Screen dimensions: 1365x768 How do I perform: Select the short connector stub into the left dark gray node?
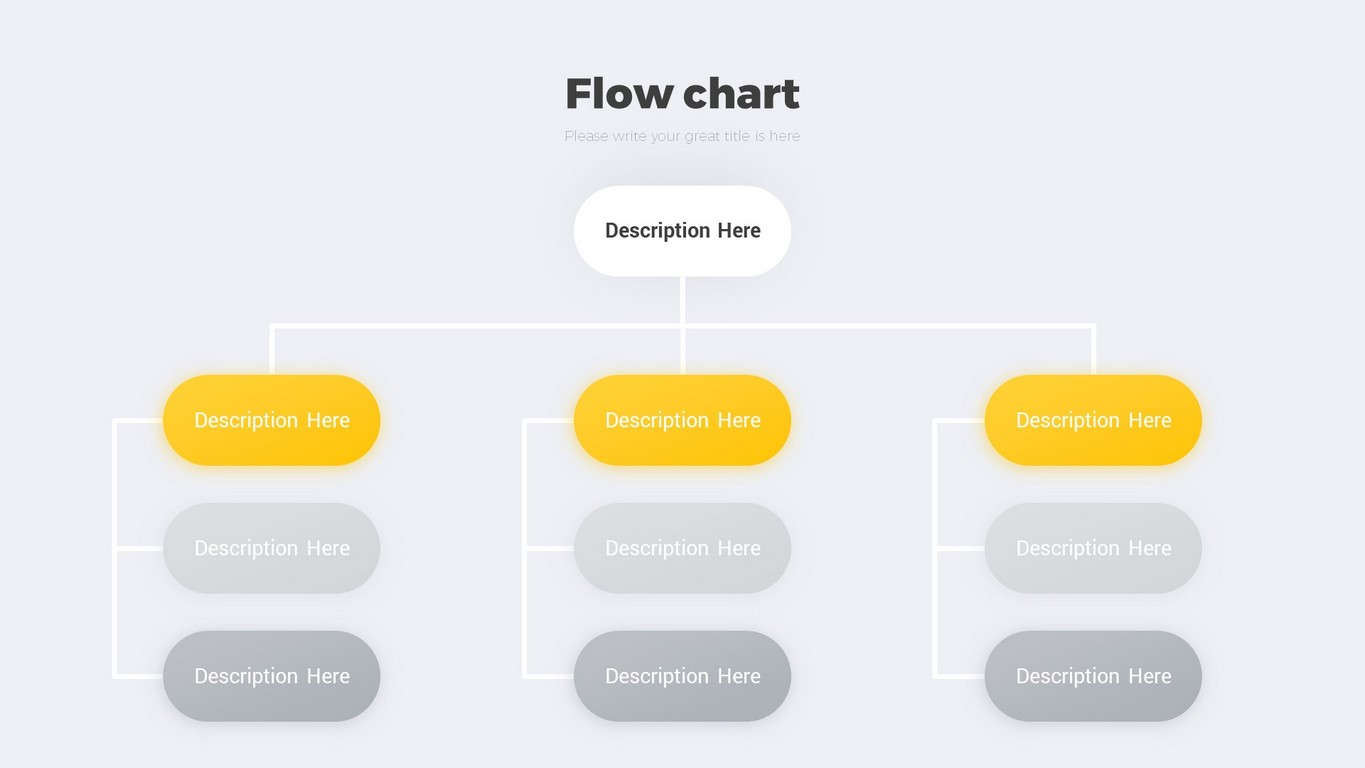(140, 676)
